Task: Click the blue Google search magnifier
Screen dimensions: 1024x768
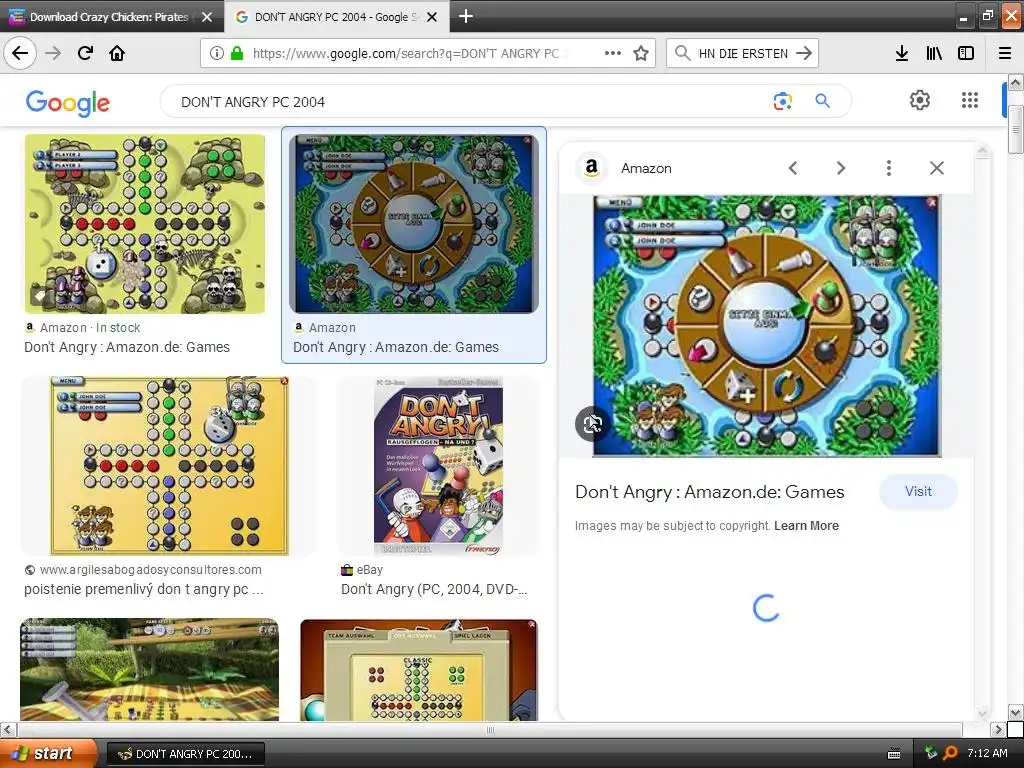Action: point(822,101)
